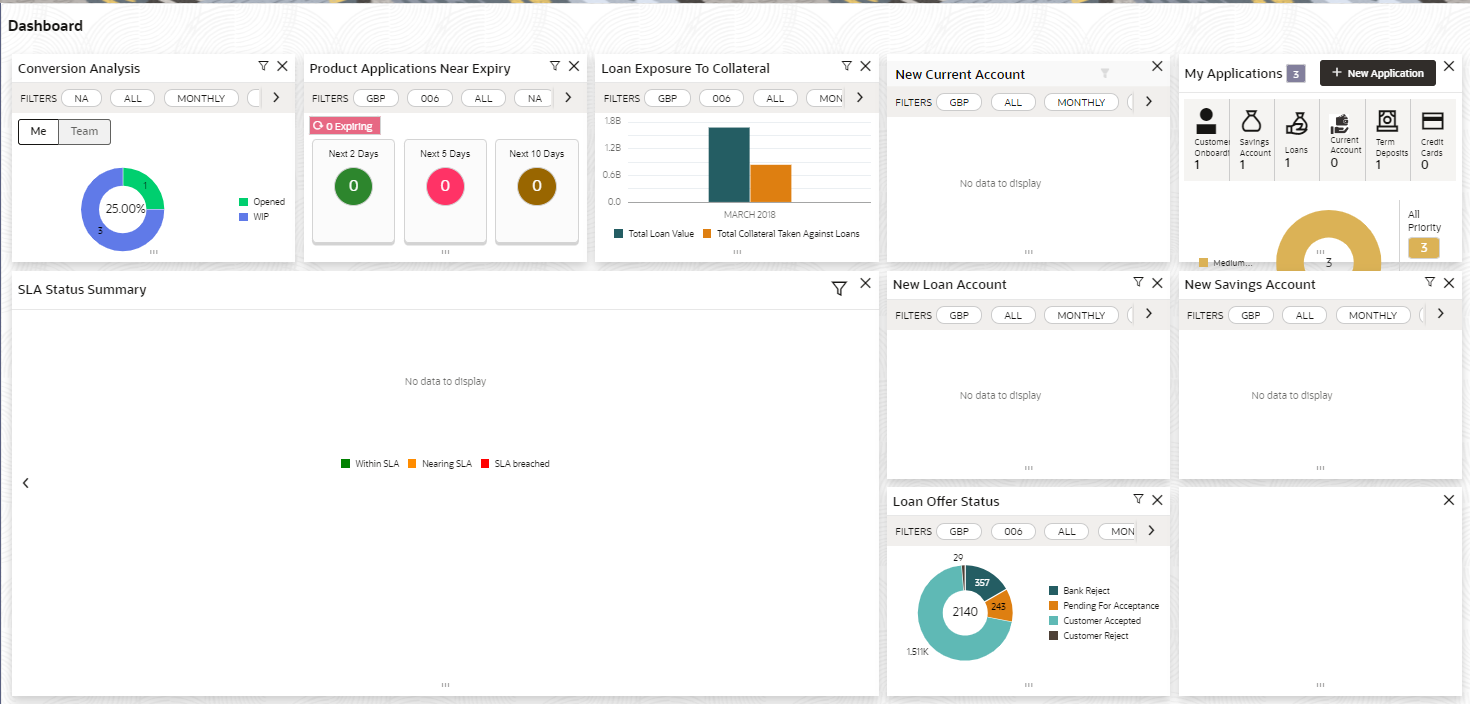Click Term Deposits icon in My Applications
The image size is (1470, 704).
coord(1387,121)
